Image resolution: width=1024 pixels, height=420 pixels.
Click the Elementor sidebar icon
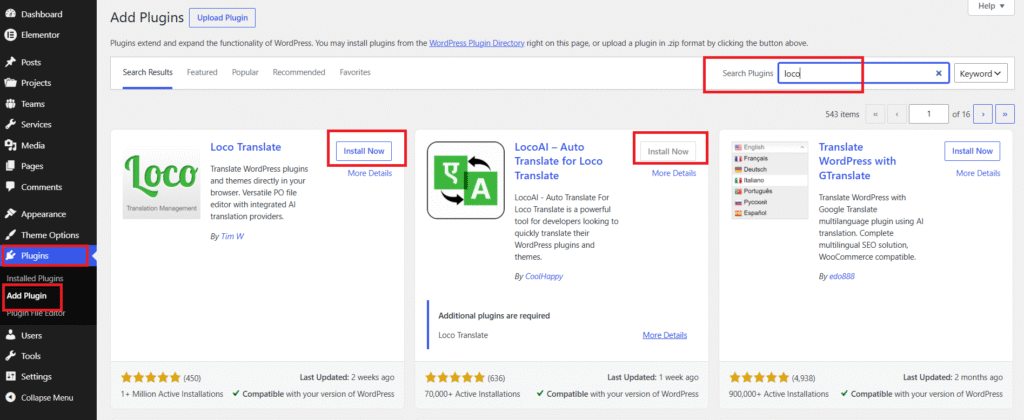click(10, 35)
